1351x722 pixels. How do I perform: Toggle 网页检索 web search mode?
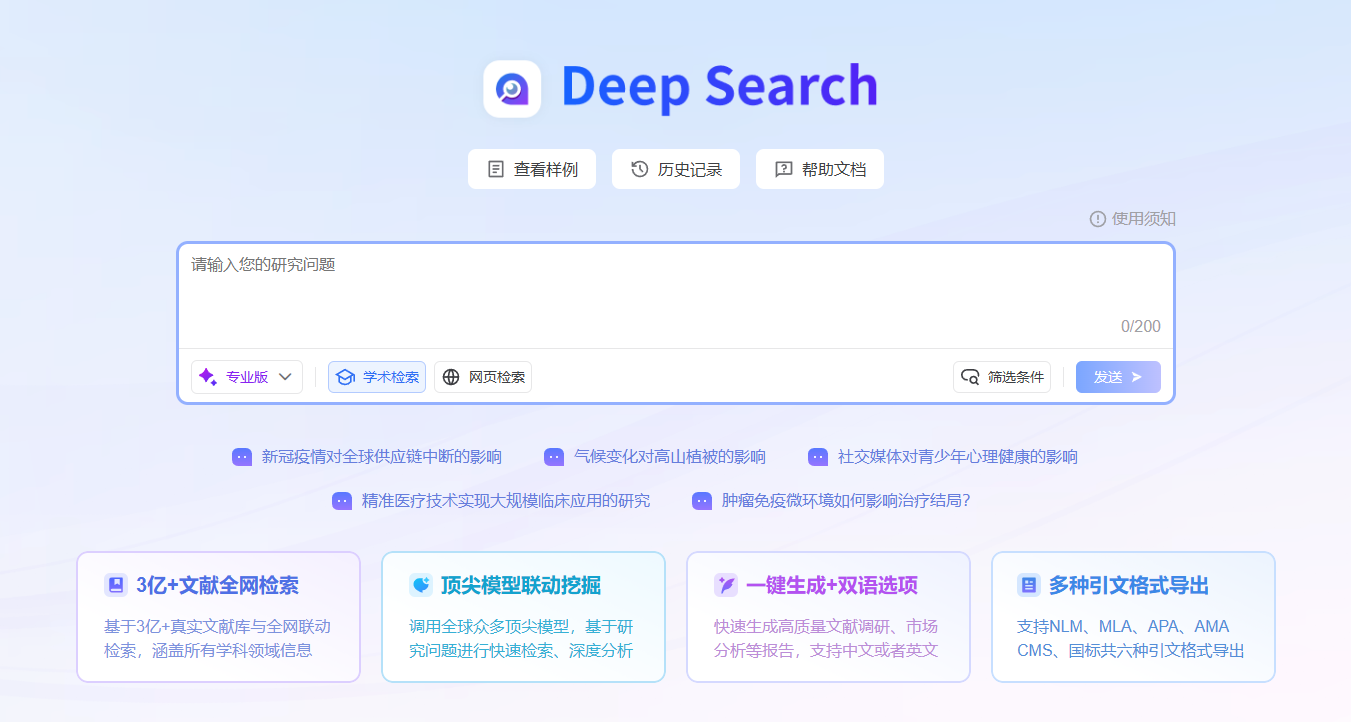pyautogui.click(x=483, y=377)
